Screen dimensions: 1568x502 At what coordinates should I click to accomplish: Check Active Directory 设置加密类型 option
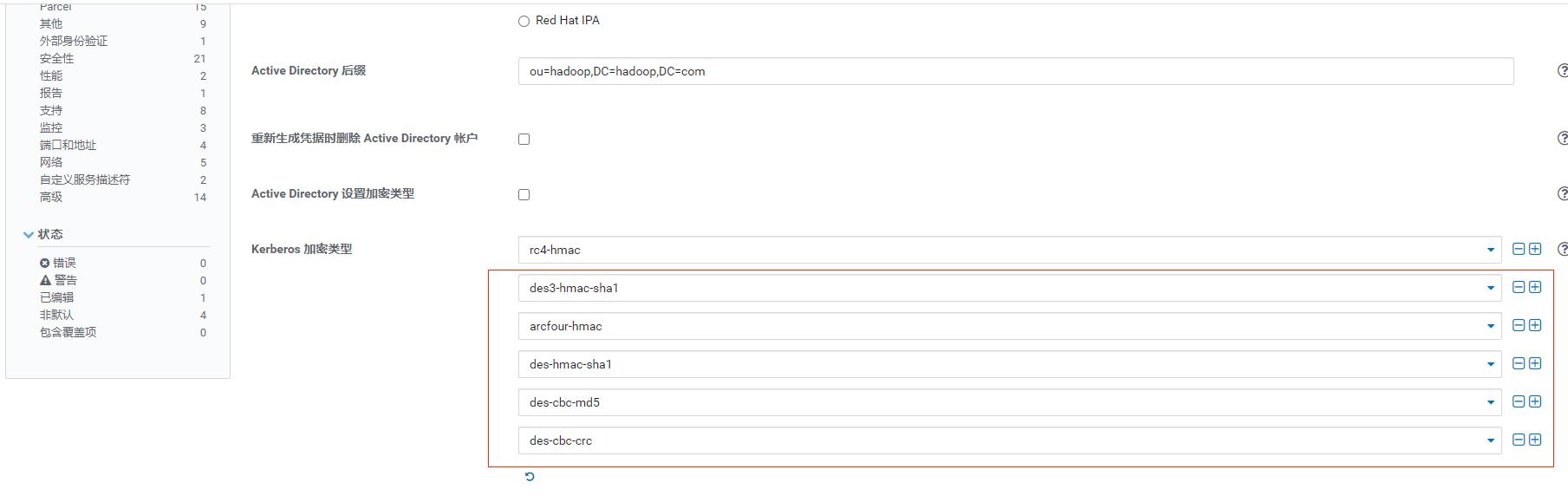click(524, 194)
